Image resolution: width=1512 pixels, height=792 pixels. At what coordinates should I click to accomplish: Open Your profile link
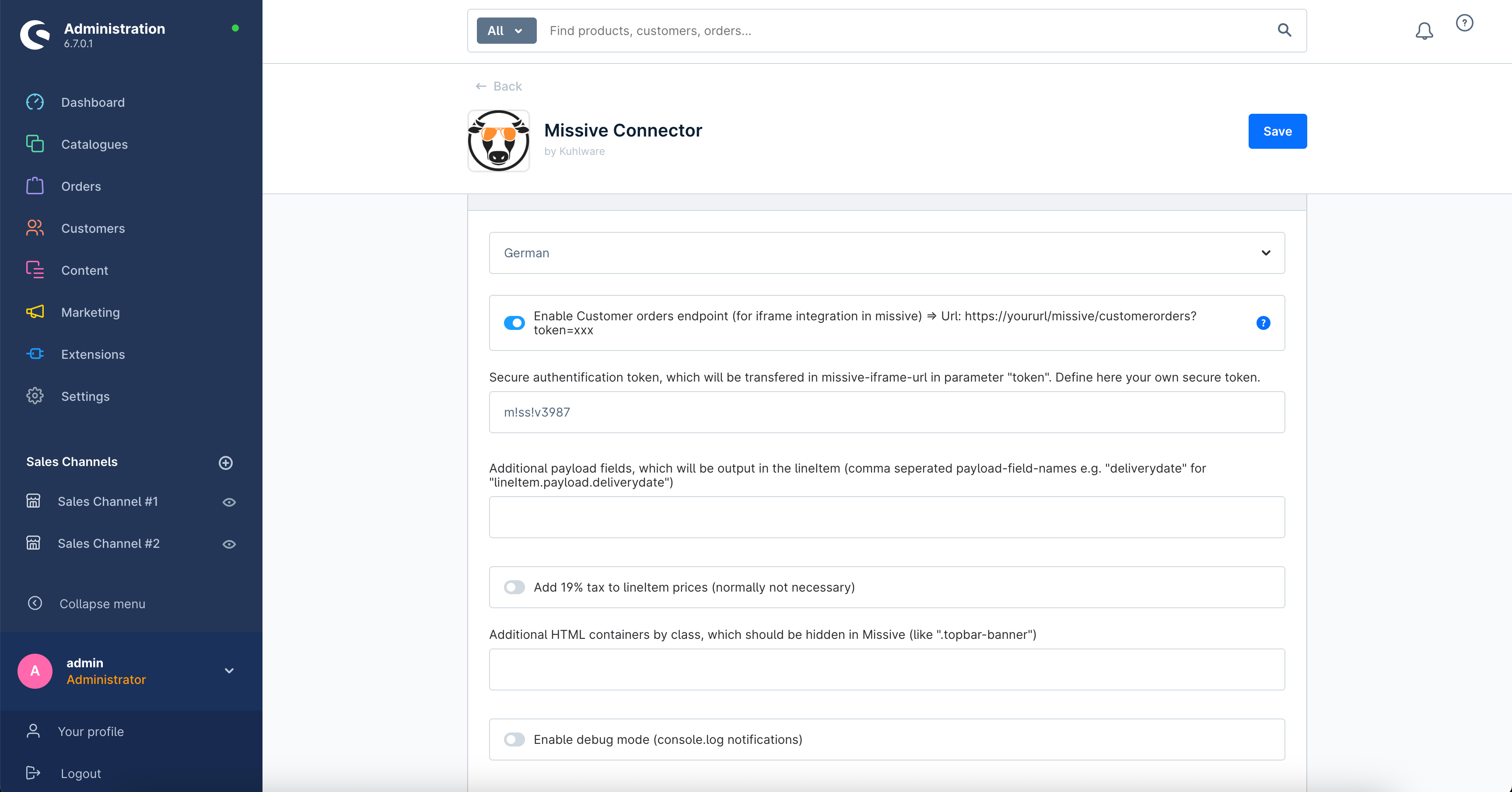click(x=91, y=732)
